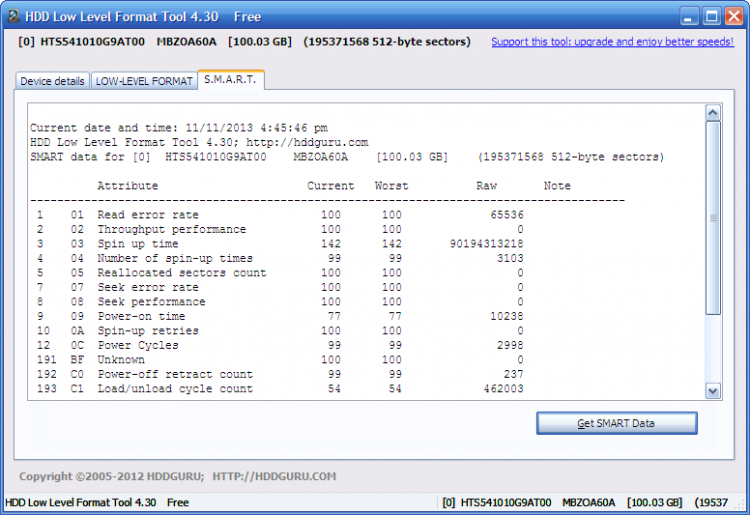Click the Get SMART Data button
Screen dimensions: 750x515
point(617,423)
